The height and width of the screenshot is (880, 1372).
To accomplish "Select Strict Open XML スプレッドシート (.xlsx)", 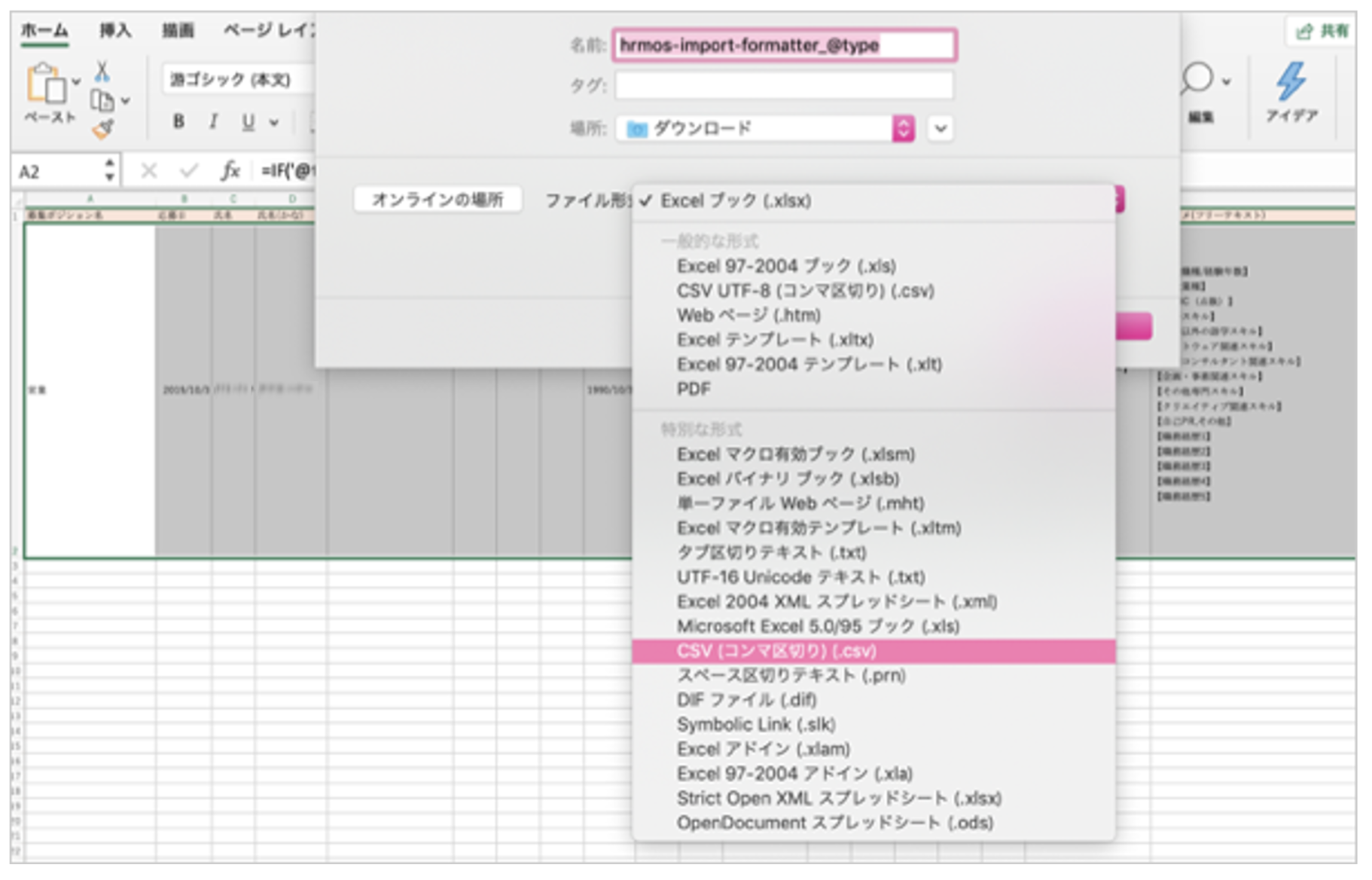I will click(x=874, y=799).
